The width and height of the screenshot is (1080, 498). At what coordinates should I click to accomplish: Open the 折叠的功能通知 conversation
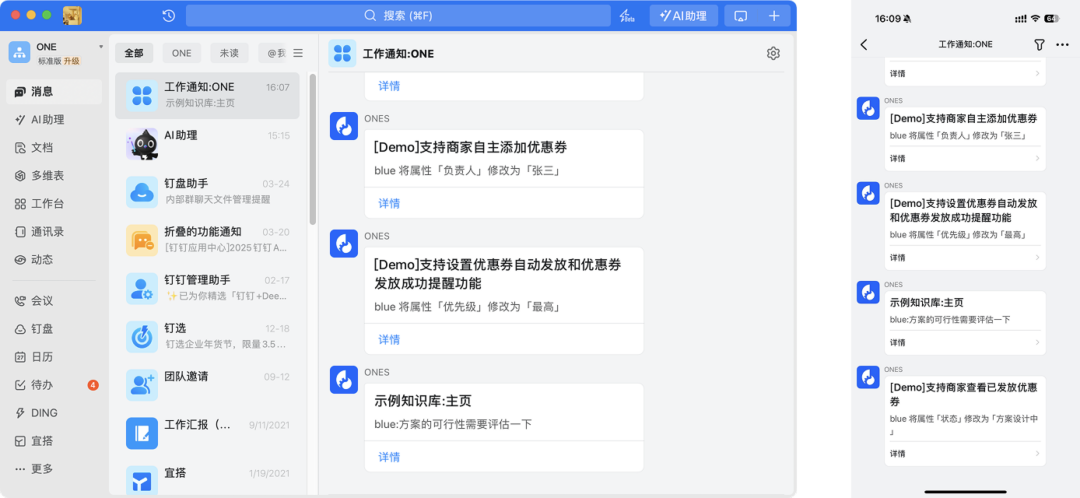207,240
